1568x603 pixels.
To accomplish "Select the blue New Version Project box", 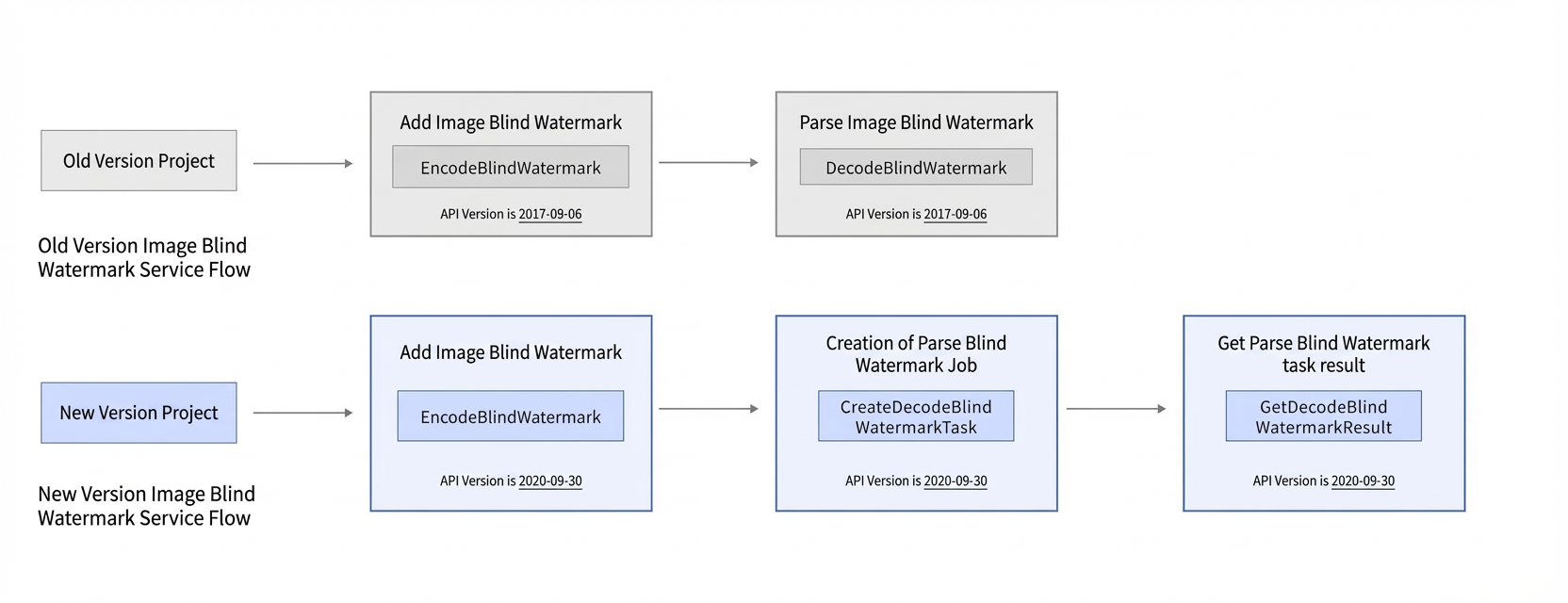I will (139, 413).
